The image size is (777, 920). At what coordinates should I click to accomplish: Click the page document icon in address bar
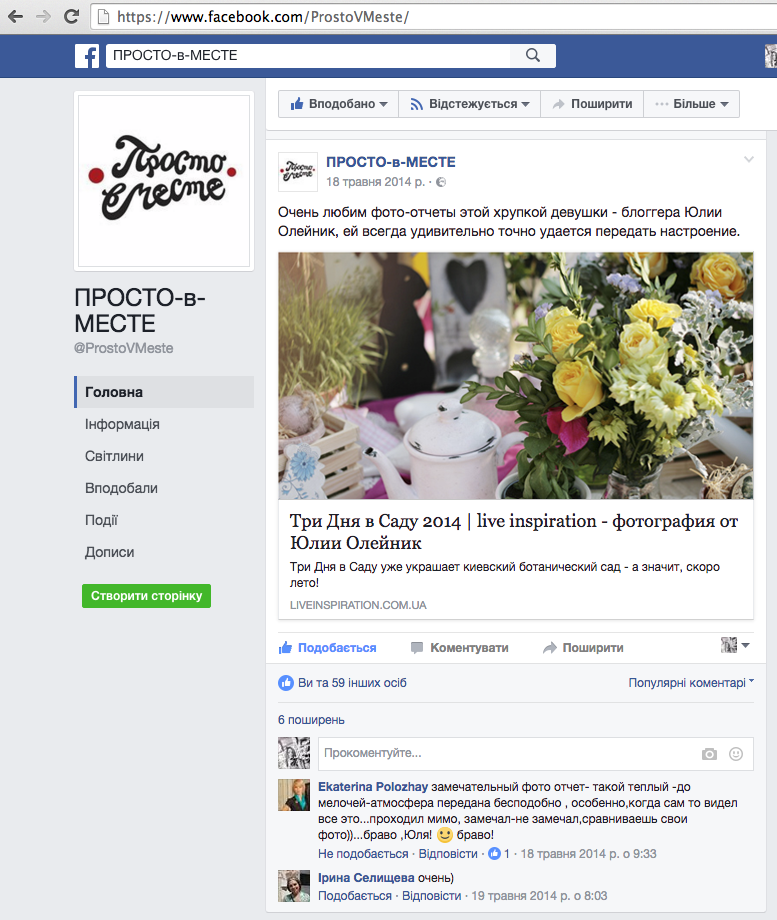(103, 17)
